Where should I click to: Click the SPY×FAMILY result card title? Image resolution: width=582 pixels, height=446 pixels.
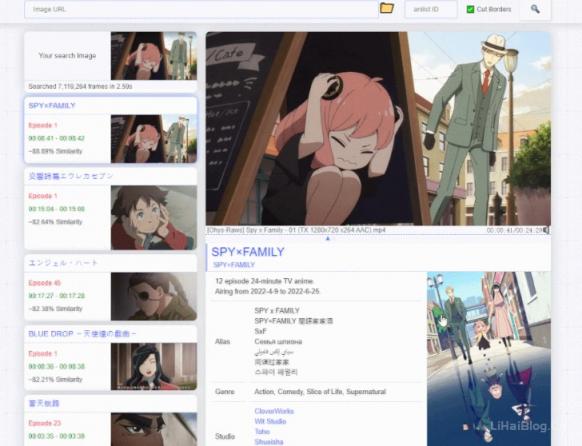(52, 106)
